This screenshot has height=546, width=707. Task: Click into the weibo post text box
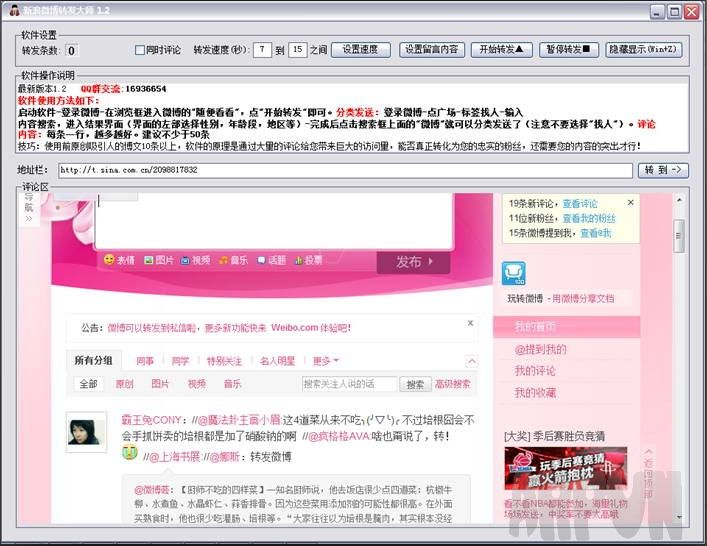pyautogui.click(x=273, y=220)
